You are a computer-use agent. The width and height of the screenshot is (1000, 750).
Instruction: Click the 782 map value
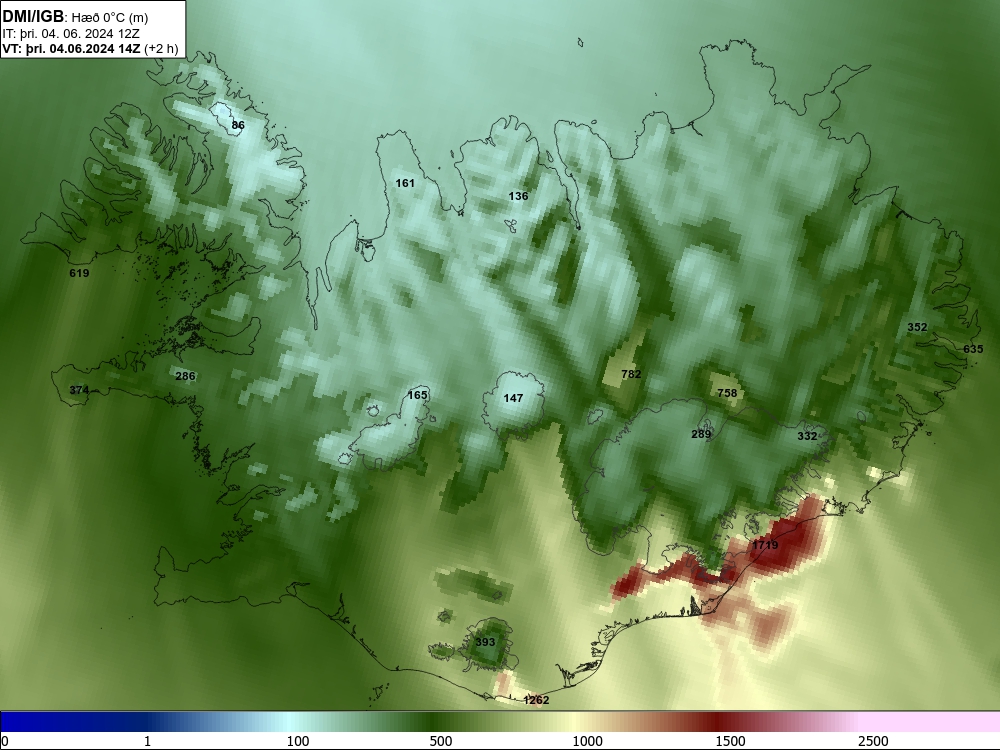pos(631,374)
